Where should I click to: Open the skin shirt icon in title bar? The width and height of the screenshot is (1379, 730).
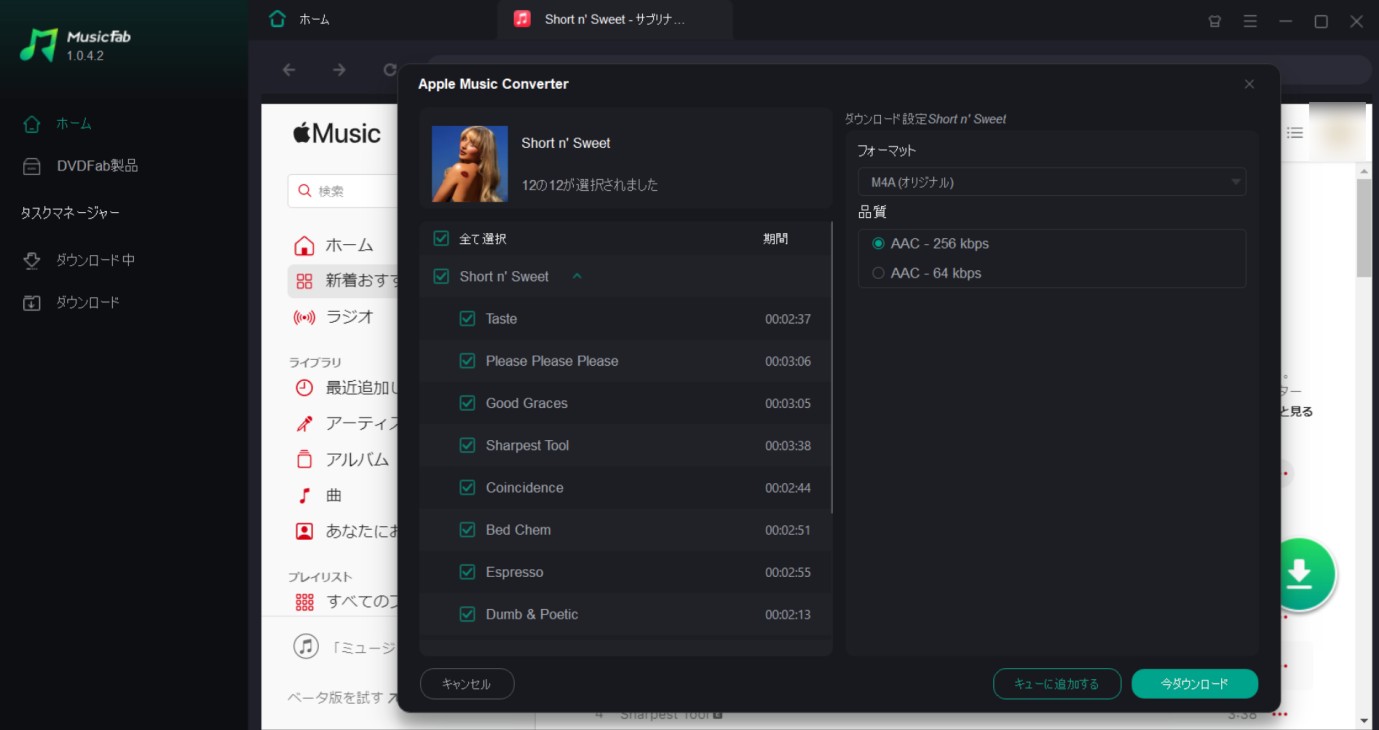1215,21
